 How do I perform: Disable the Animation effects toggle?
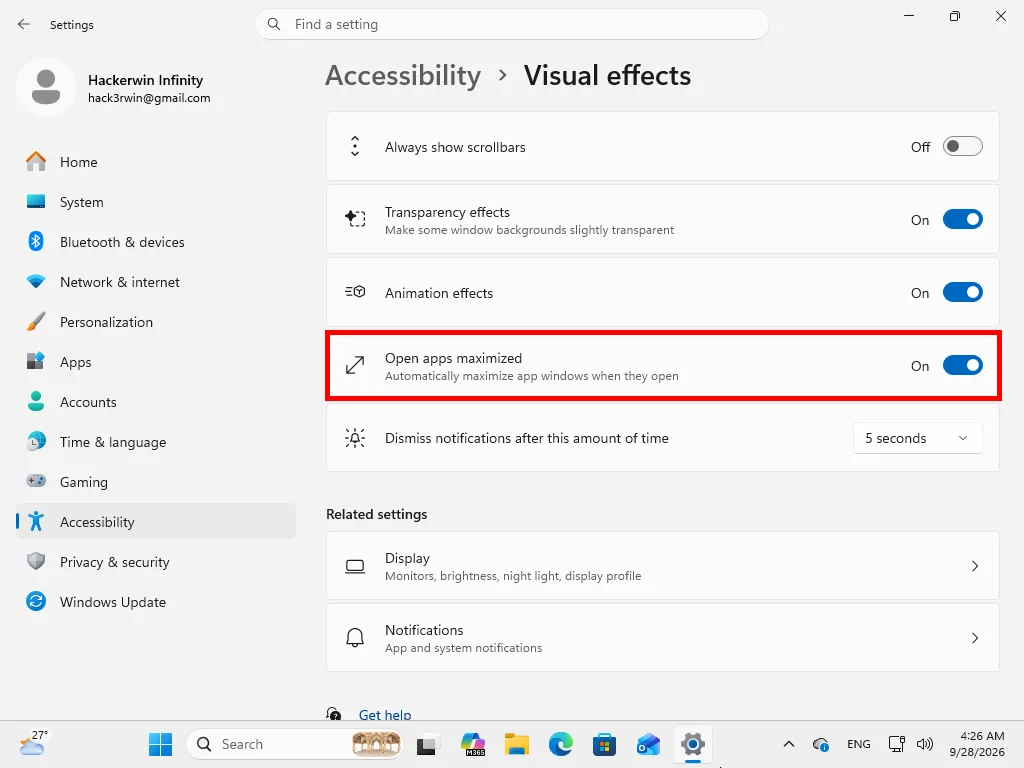click(962, 293)
